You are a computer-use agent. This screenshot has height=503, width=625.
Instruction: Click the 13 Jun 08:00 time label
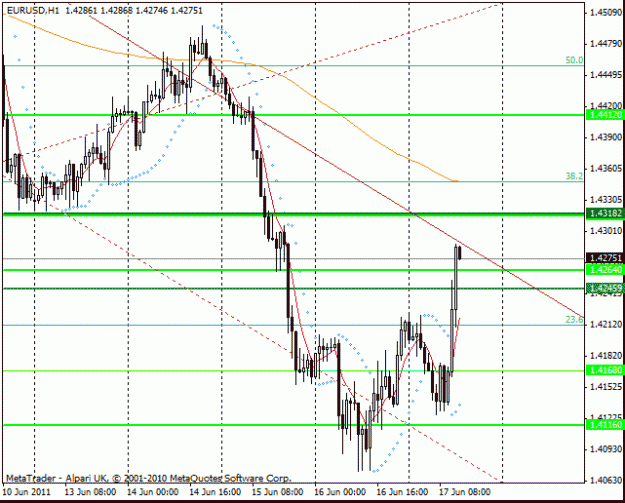[x=90, y=492]
